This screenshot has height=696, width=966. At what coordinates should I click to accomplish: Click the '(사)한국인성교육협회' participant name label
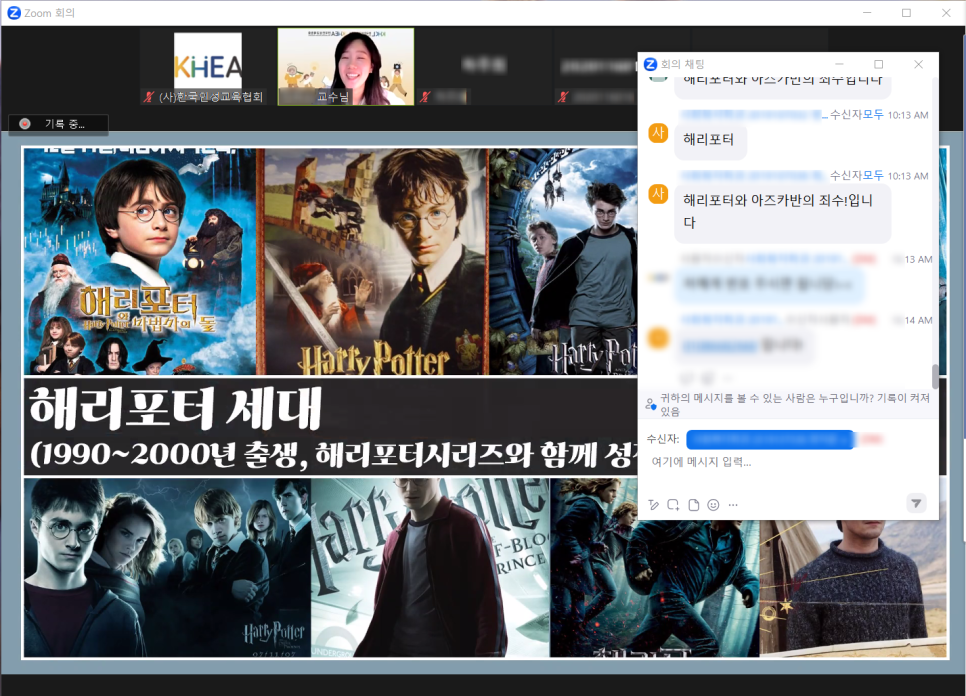(211, 97)
